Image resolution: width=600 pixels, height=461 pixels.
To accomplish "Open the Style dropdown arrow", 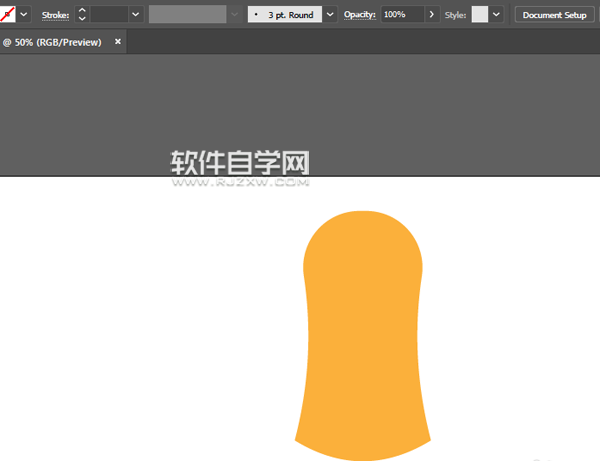I will (x=496, y=15).
